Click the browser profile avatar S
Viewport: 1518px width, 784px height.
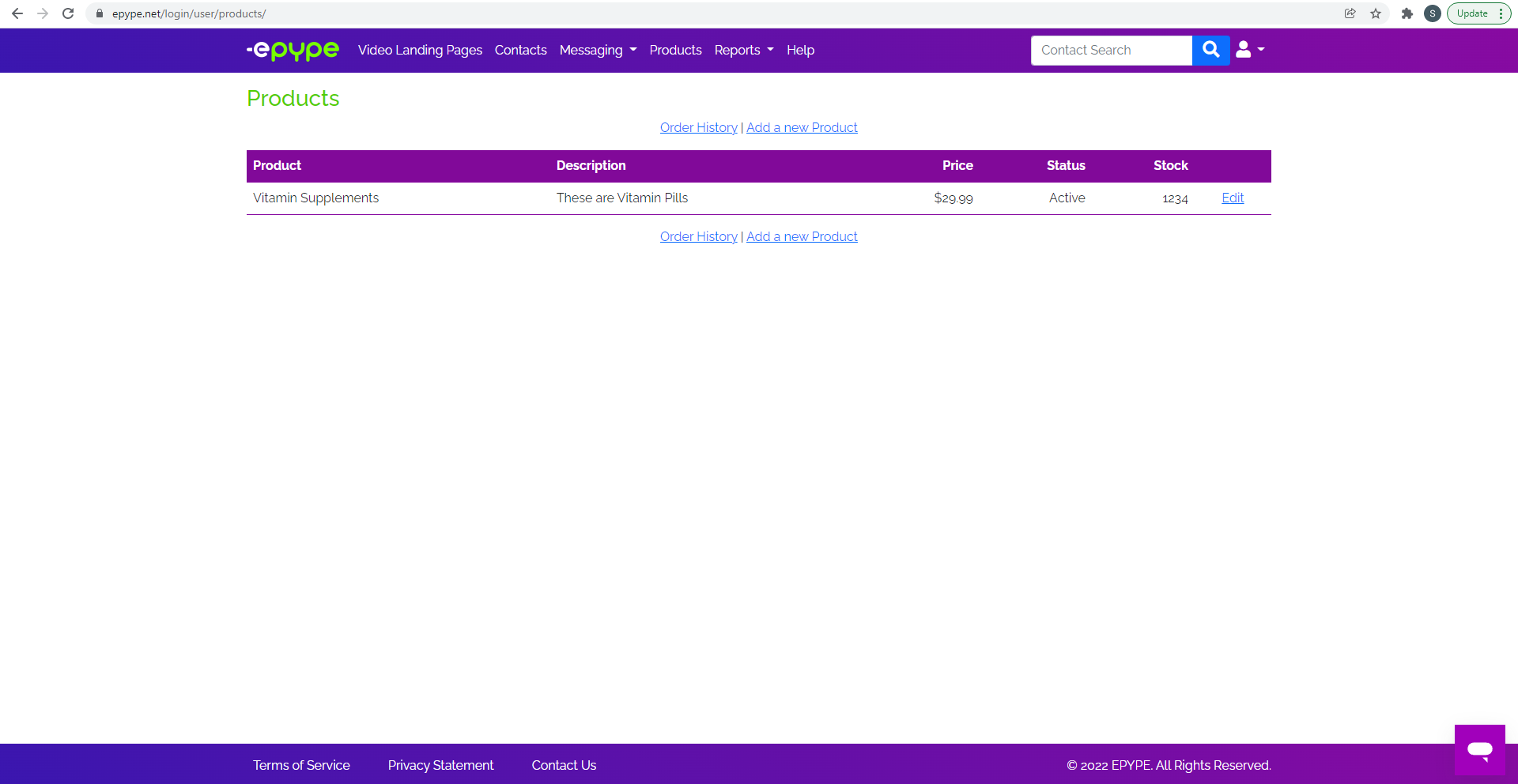pos(1433,13)
